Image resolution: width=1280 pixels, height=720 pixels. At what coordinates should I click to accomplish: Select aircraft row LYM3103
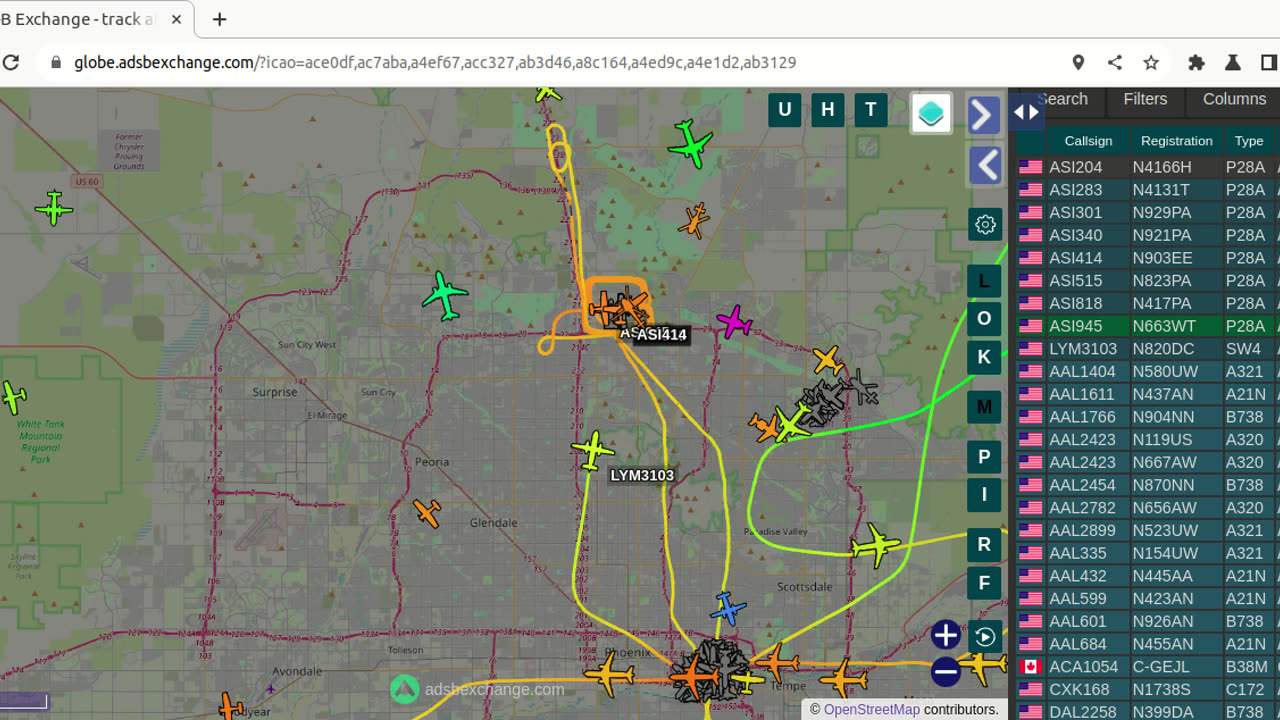click(1148, 349)
